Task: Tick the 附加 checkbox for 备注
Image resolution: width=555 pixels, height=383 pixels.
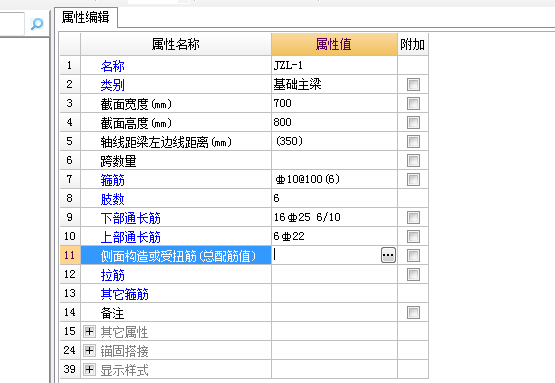Action: [413, 313]
